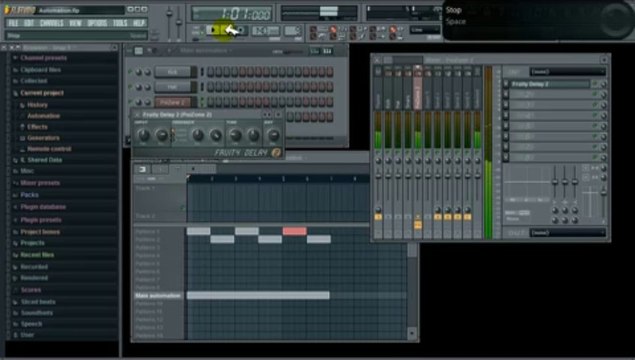Screen dimensions: 635x360
Task: Click the Record button in transport
Action: (x=241, y=30)
